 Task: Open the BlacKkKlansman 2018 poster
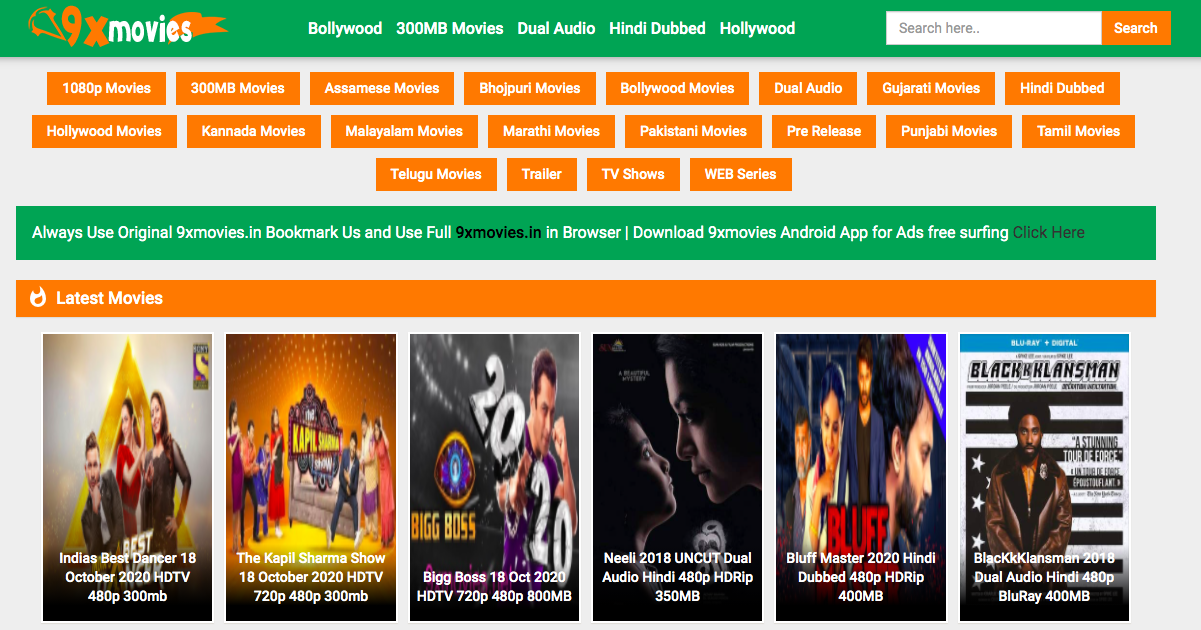pos(1044,477)
